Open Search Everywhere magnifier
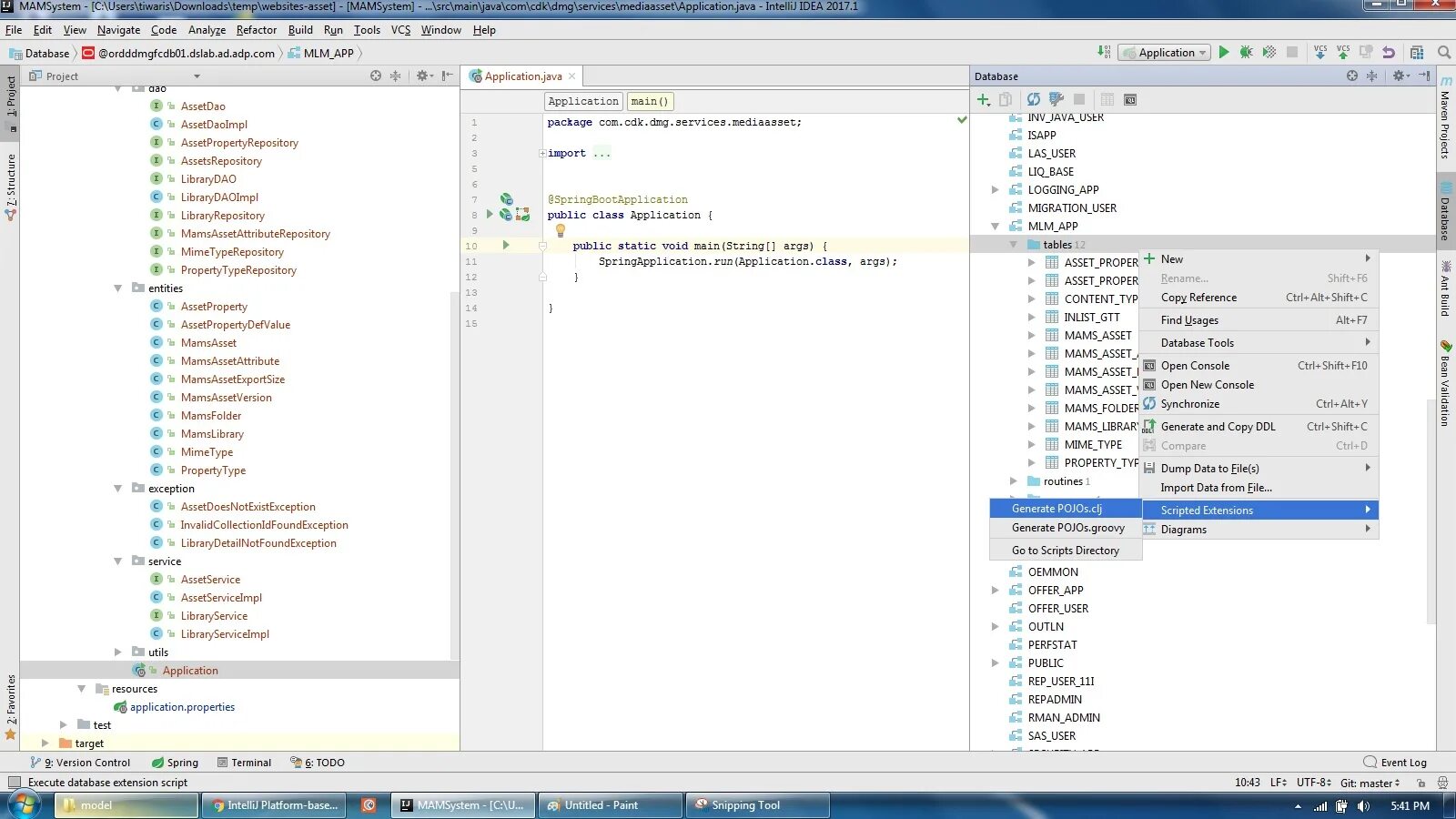The width and height of the screenshot is (1456, 819). coord(1444,53)
